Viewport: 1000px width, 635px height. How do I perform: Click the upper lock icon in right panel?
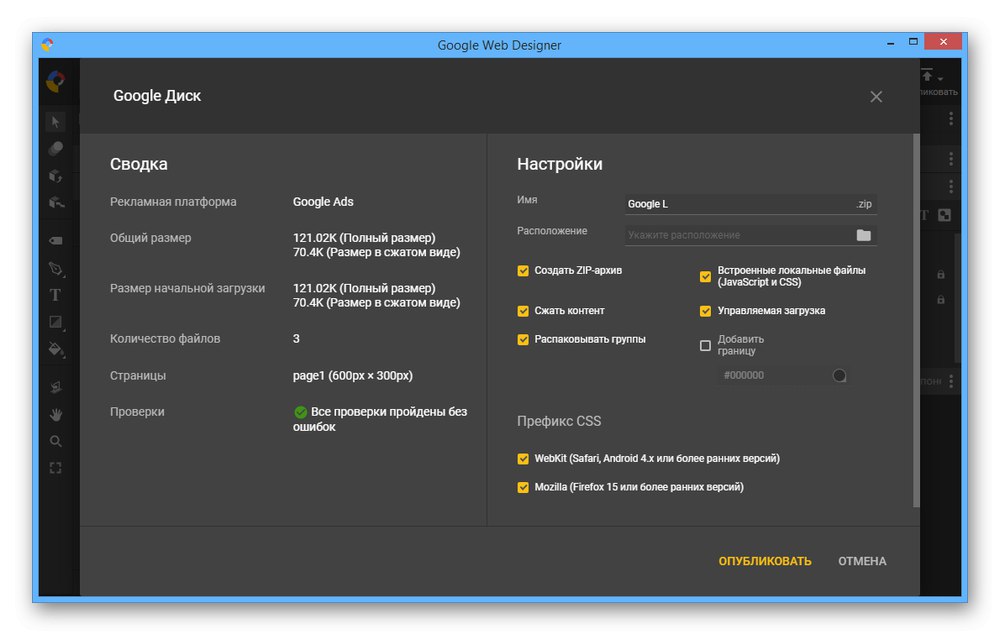(x=941, y=275)
